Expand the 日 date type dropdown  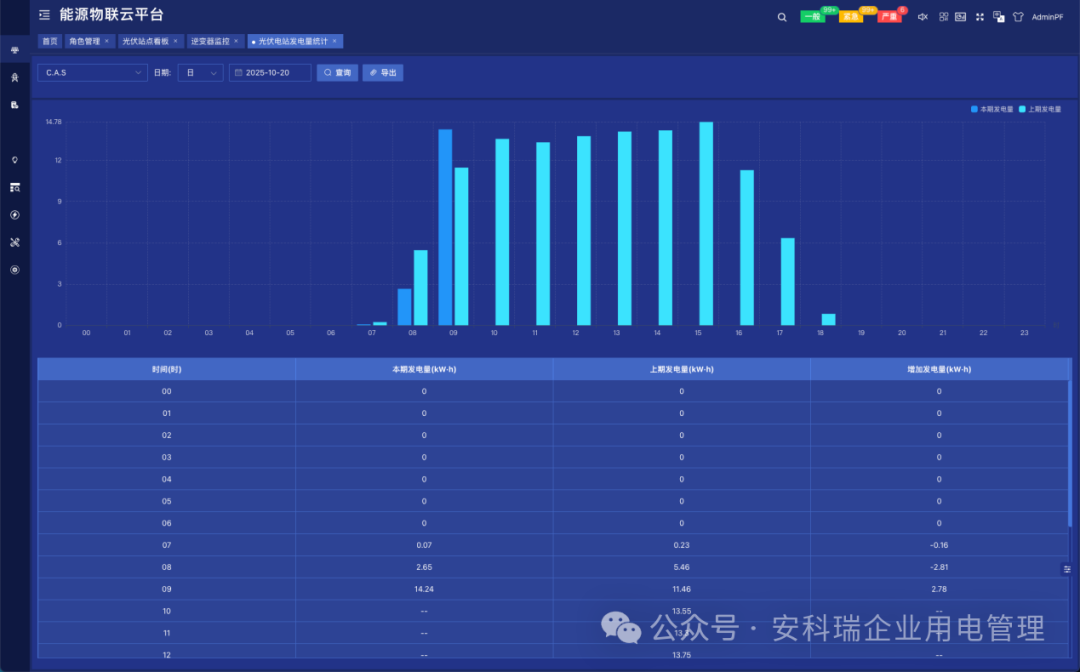pos(200,73)
